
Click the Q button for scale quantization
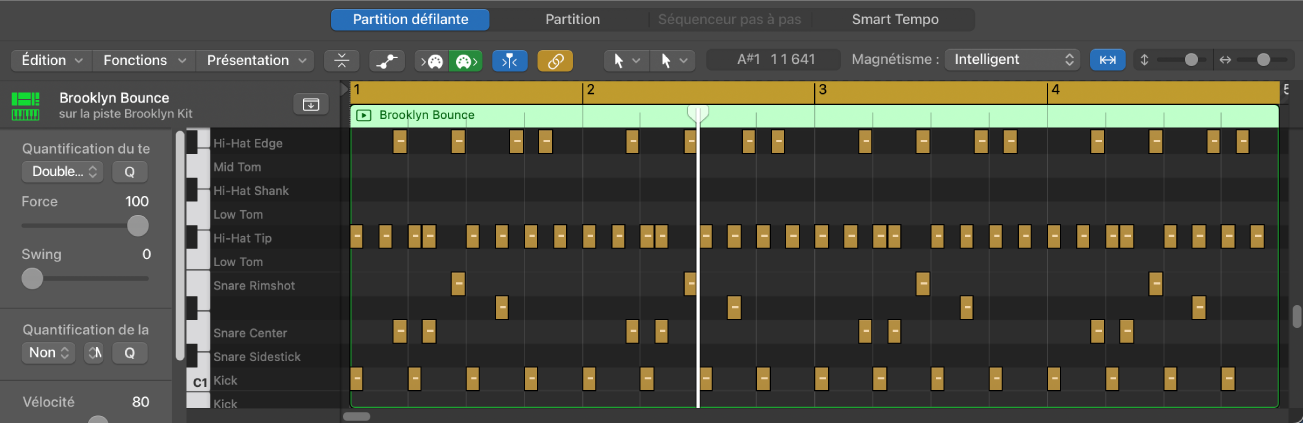coord(129,352)
